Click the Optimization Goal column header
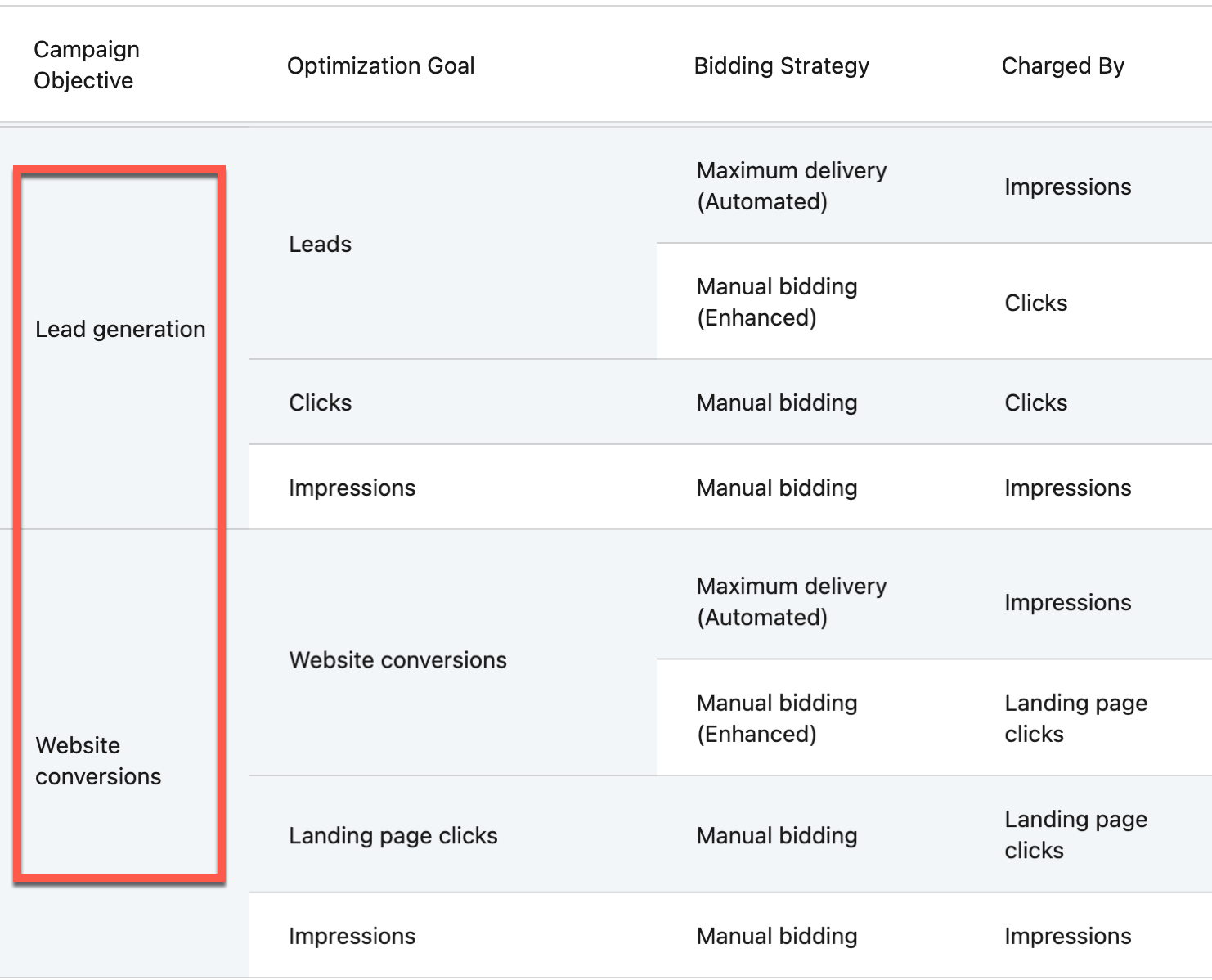1212x980 pixels. 380,65
